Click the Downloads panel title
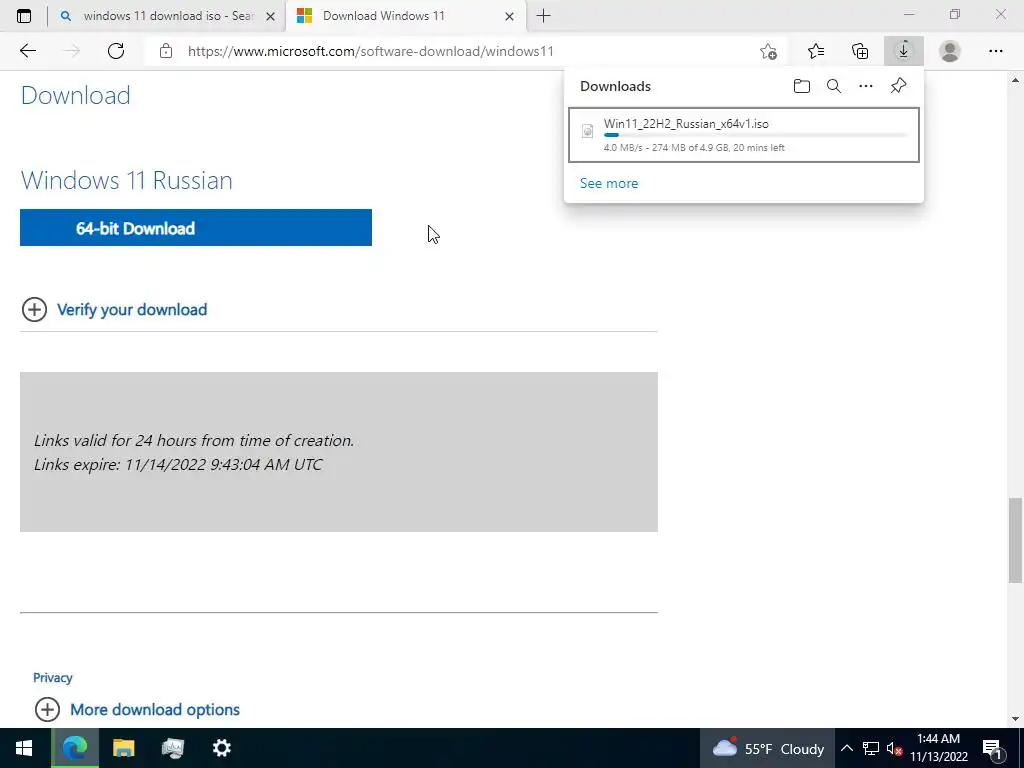 615,86
